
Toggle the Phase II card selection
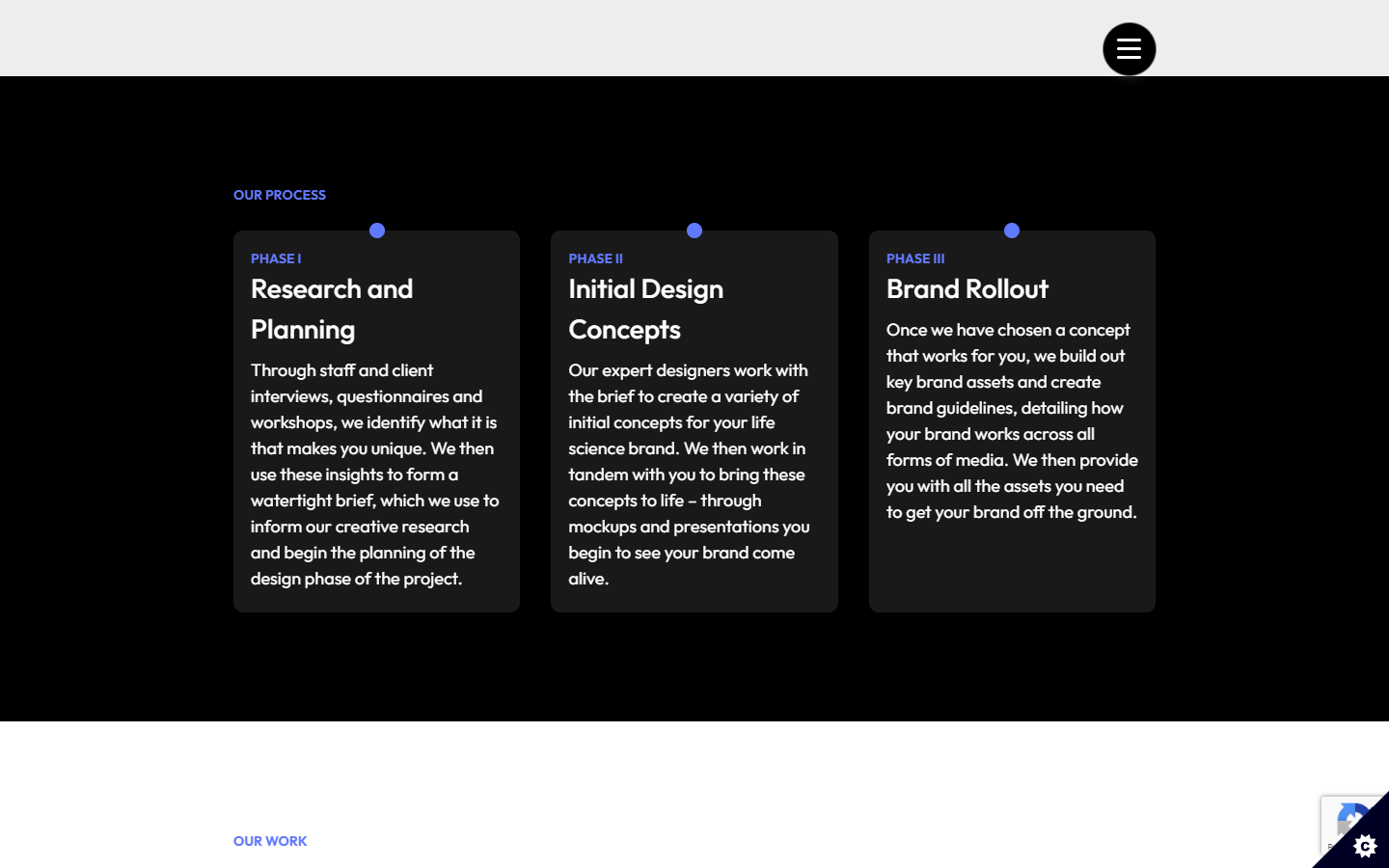[694, 421]
